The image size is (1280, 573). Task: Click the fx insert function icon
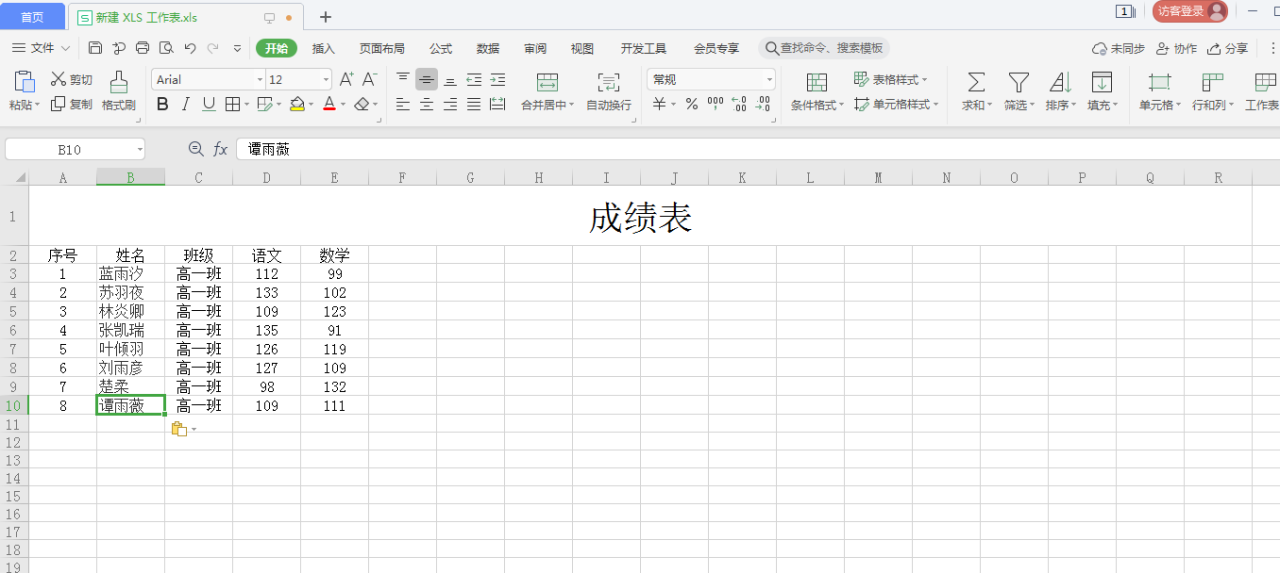coord(221,149)
